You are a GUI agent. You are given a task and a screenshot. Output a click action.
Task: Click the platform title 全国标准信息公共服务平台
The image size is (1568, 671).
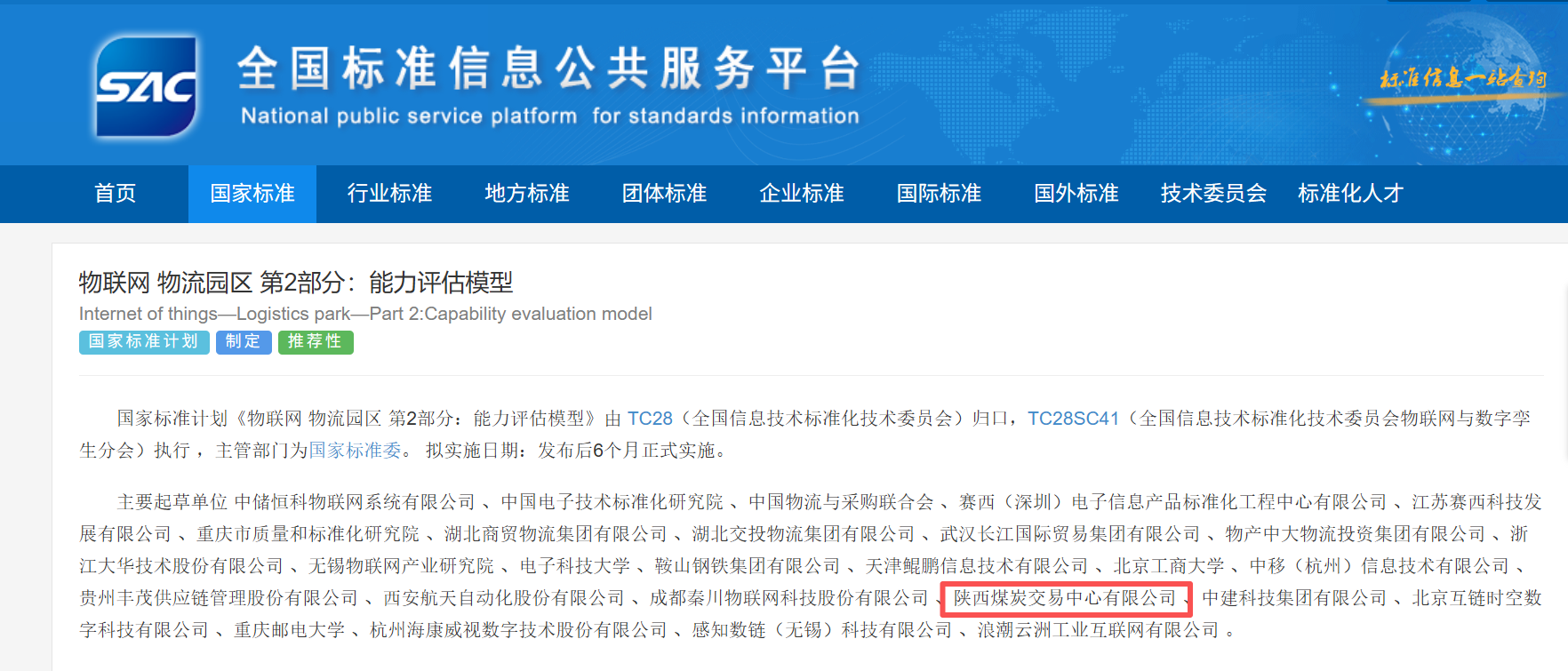coord(549,69)
